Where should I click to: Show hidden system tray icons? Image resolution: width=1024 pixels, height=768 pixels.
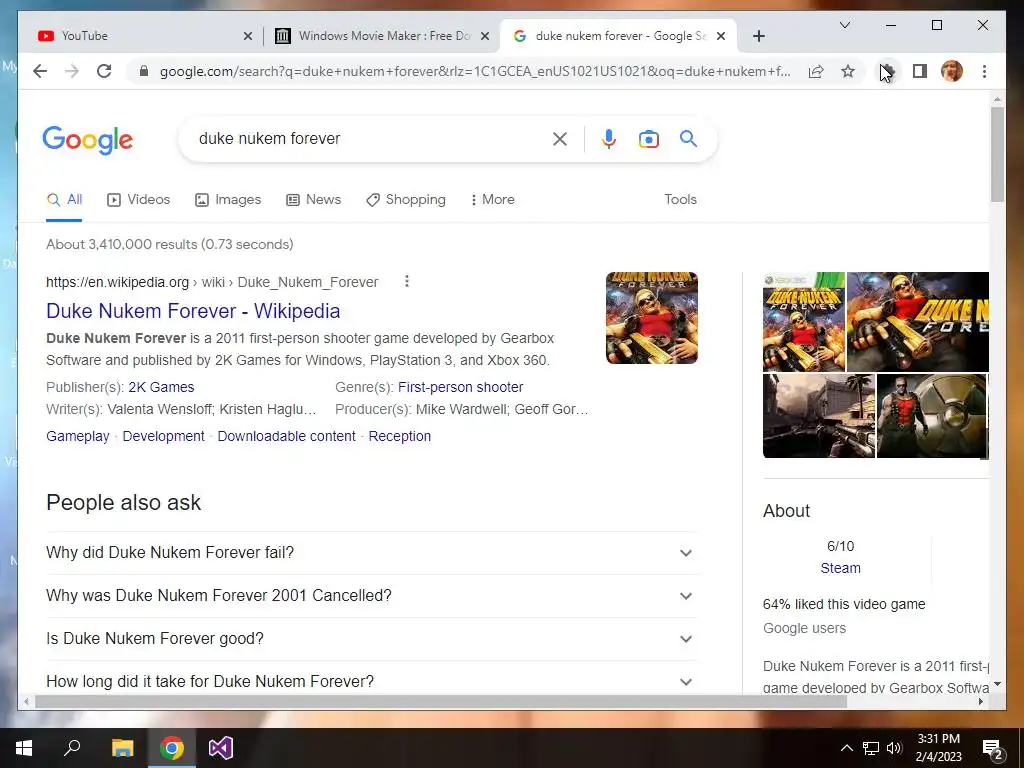[846, 748]
